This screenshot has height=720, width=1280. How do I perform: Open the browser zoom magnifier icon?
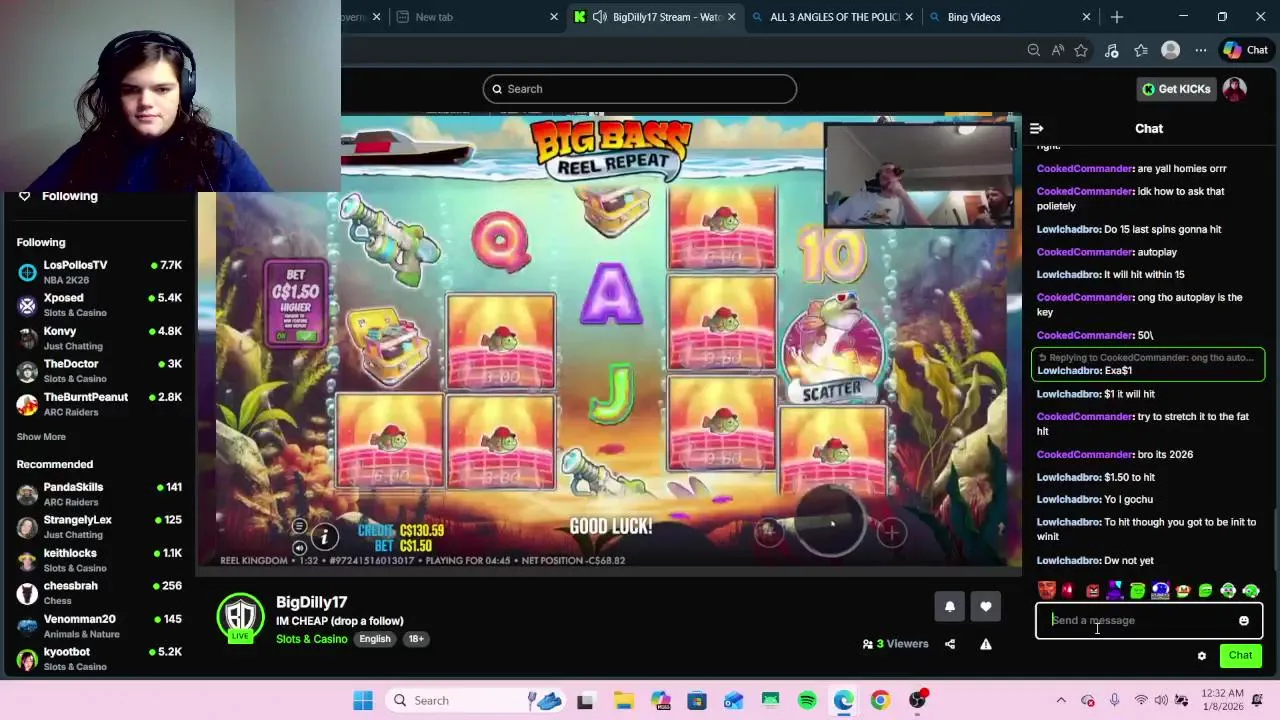1034,50
